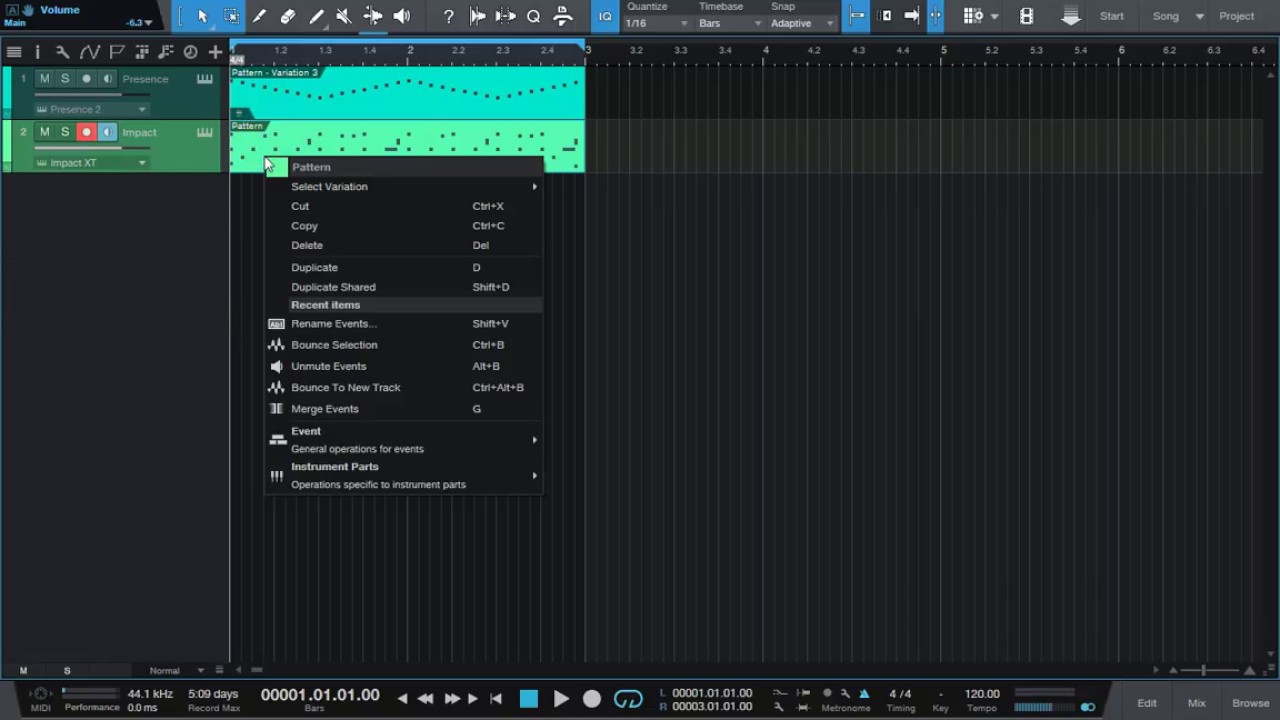Record-arm the Presence track

coord(86,79)
